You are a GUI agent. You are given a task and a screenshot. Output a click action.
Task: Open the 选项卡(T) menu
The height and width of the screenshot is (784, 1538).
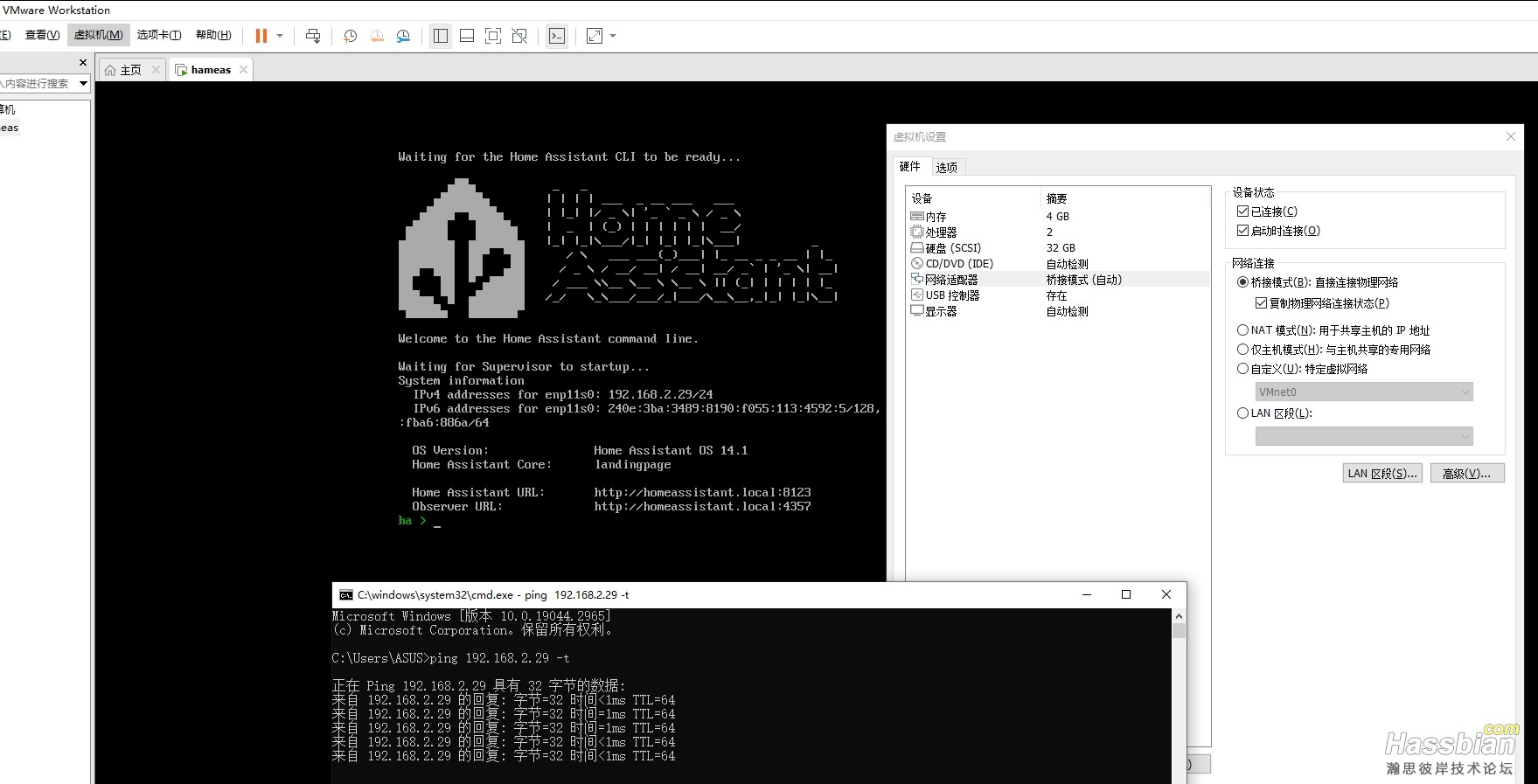pos(159,35)
